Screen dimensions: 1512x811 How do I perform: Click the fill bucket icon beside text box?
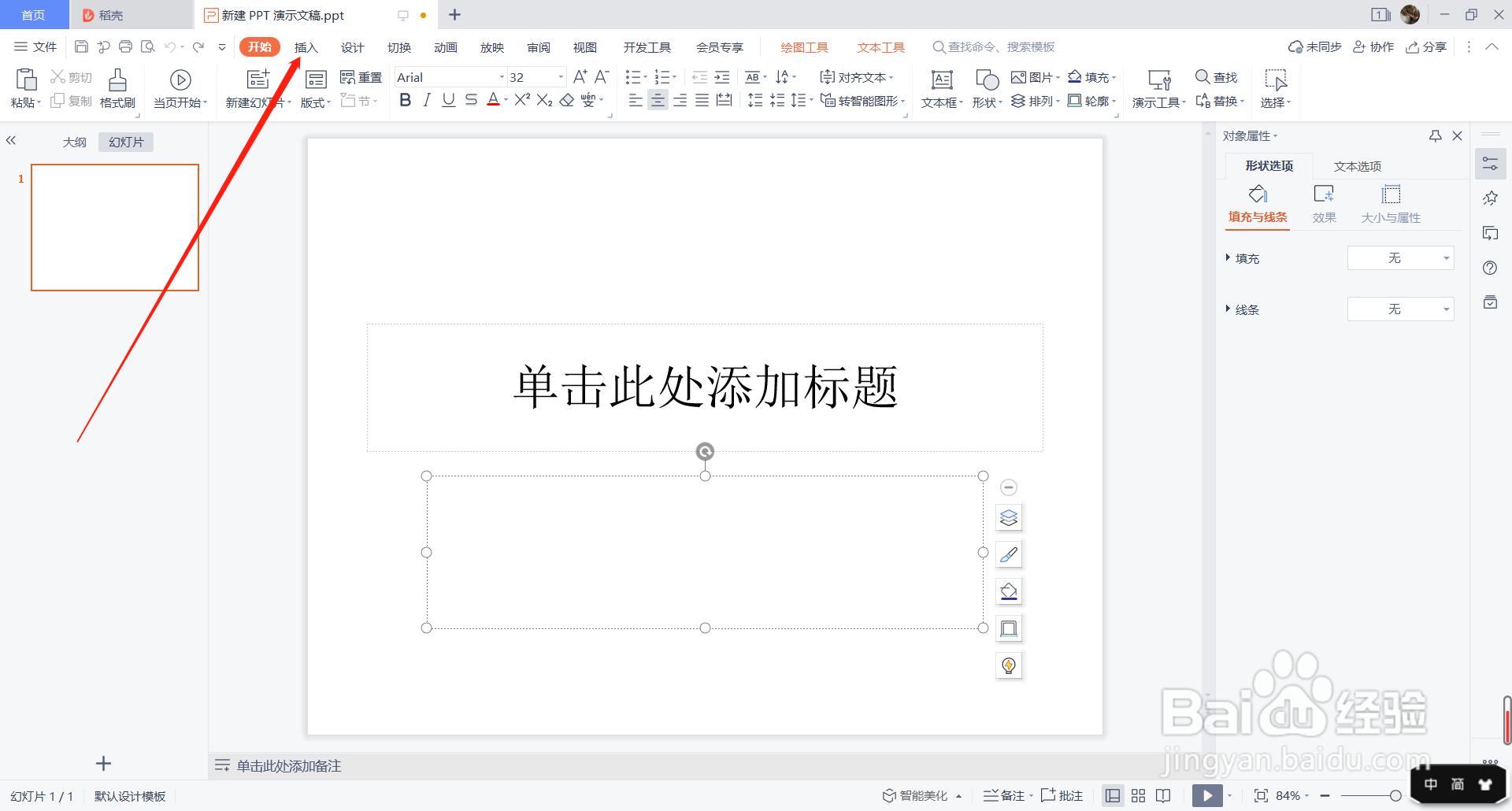click(x=1009, y=591)
